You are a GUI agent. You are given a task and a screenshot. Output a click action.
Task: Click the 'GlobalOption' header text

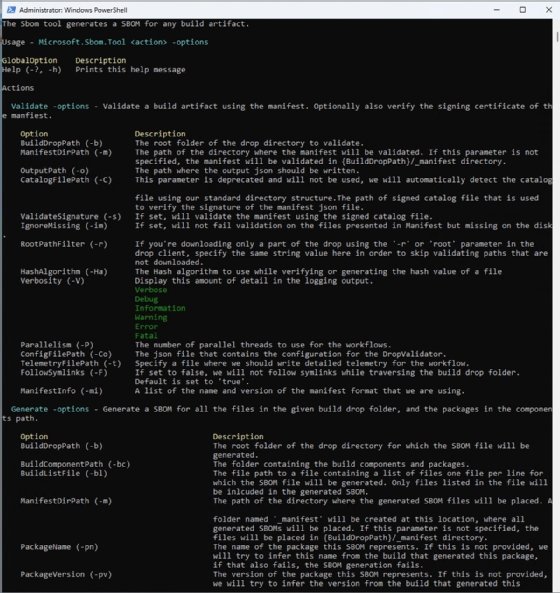[29, 61]
